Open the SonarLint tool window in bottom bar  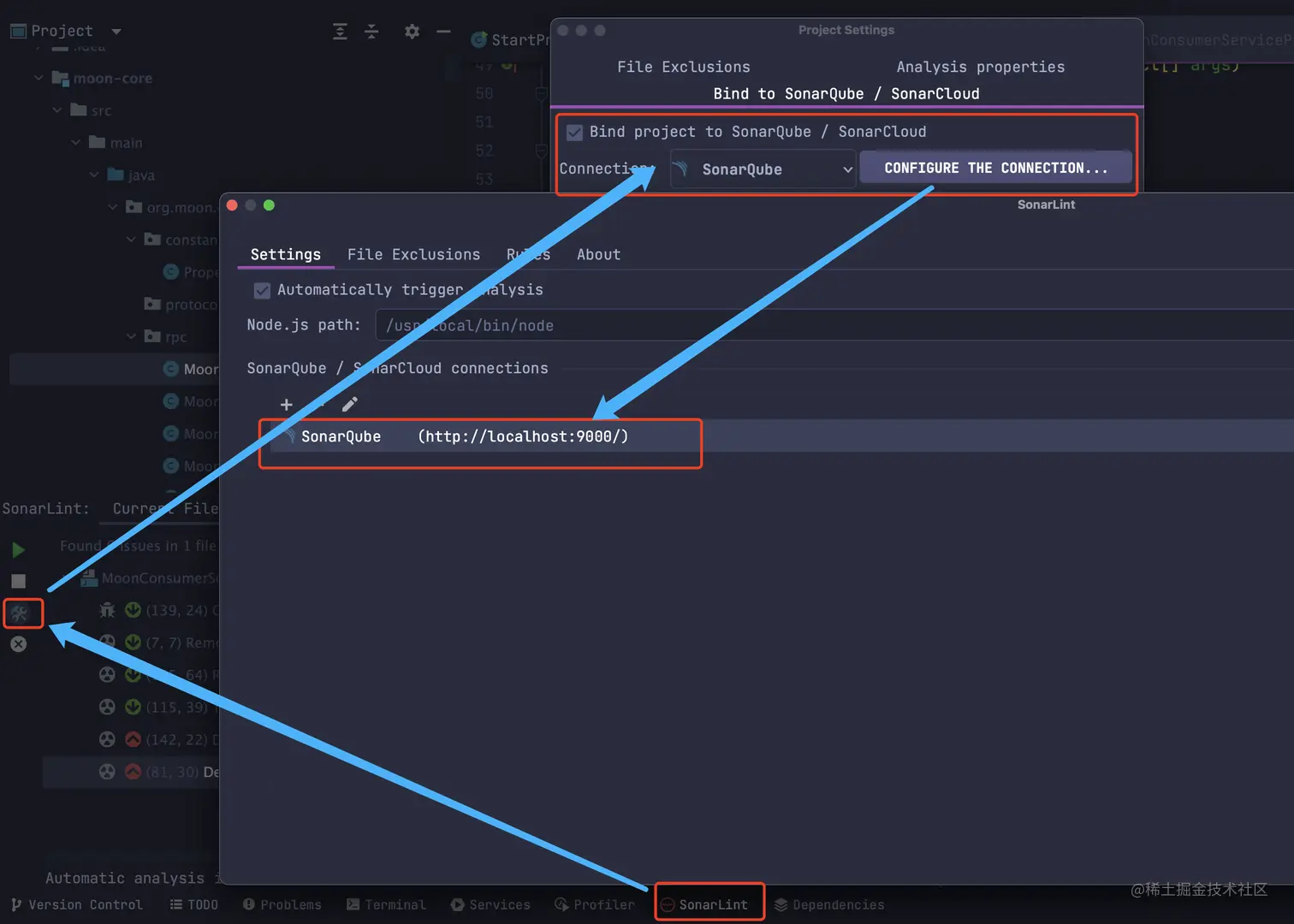[704, 905]
